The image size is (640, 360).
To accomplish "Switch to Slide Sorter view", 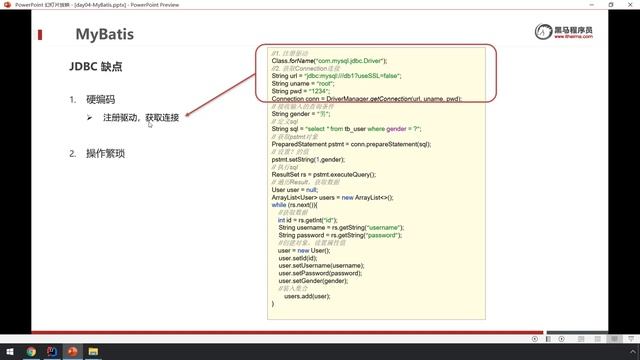I will tap(598, 339).
